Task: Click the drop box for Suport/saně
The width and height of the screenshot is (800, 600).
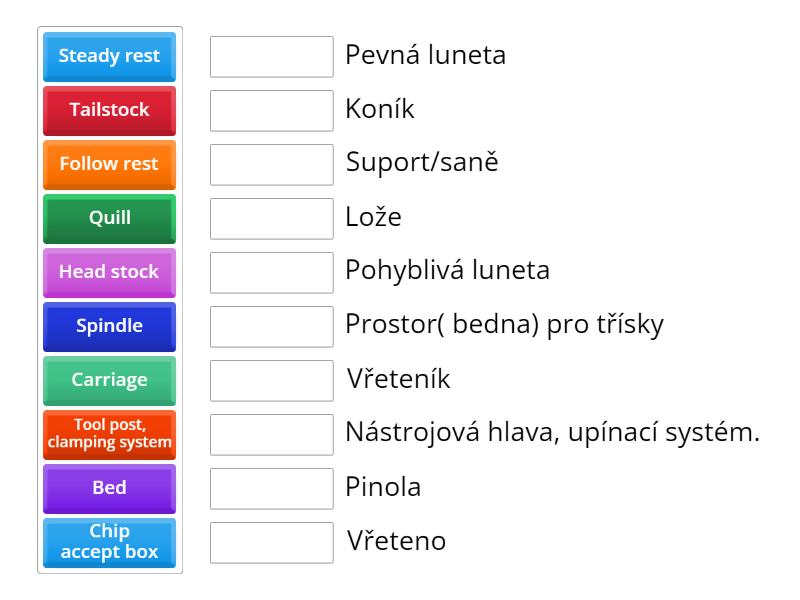Action: pos(272,164)
